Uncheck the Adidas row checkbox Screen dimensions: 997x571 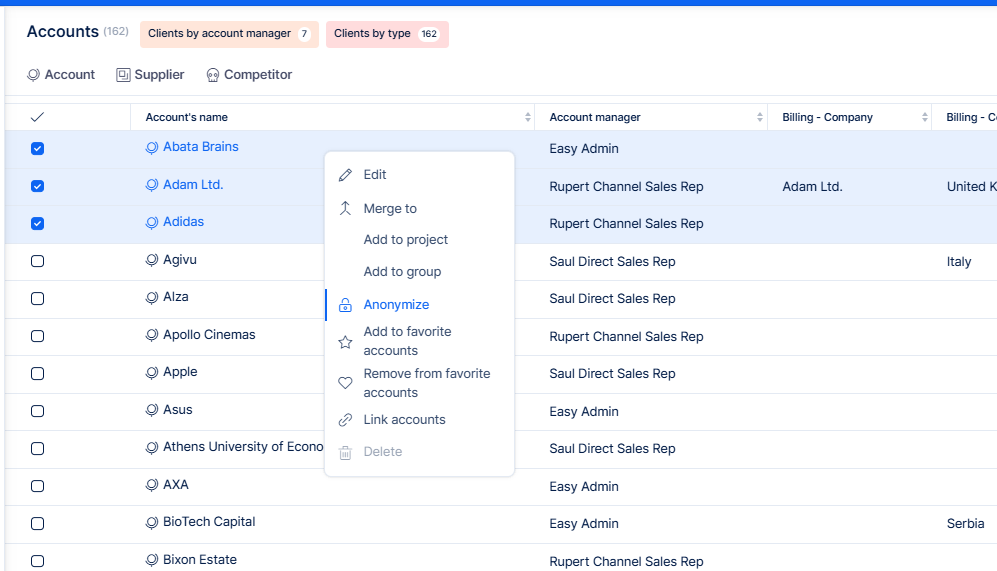(x=37, y=224)
